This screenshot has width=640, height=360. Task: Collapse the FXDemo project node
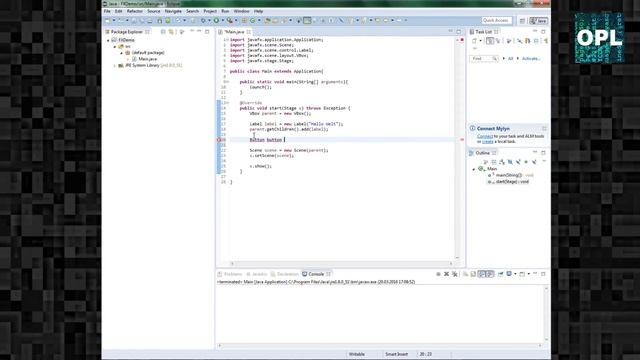tap(108, 40)
